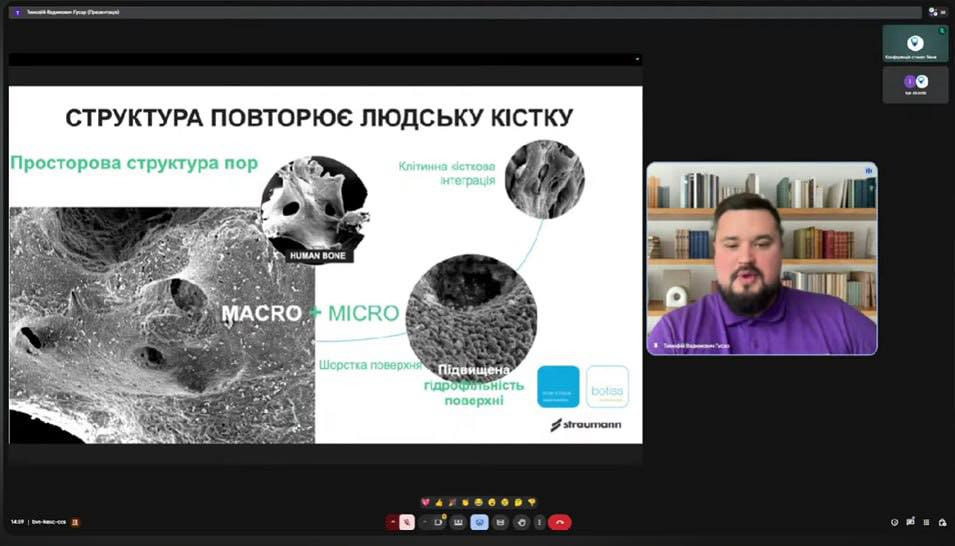This screenshot has width=955, height=546.
Task: Select the top participant tile thumbnail
Action: coord(915,44)
